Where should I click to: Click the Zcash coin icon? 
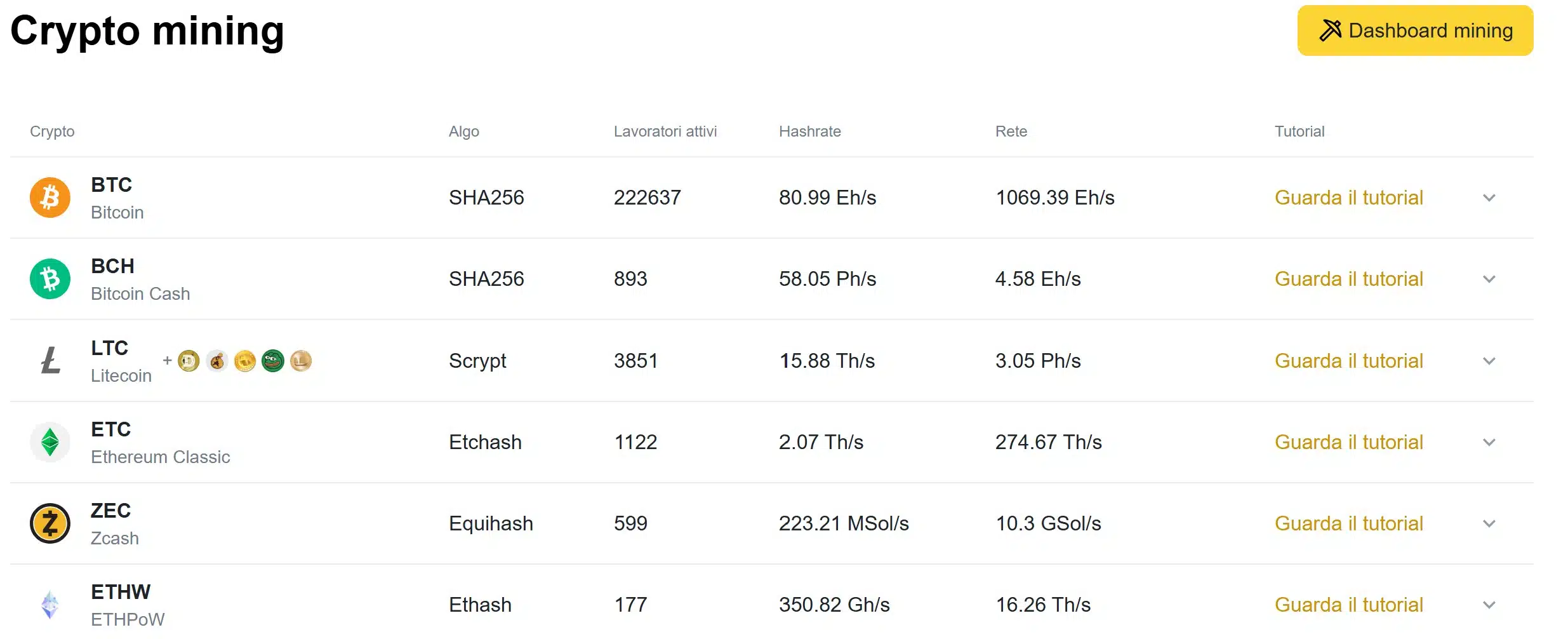click(50, 523)
